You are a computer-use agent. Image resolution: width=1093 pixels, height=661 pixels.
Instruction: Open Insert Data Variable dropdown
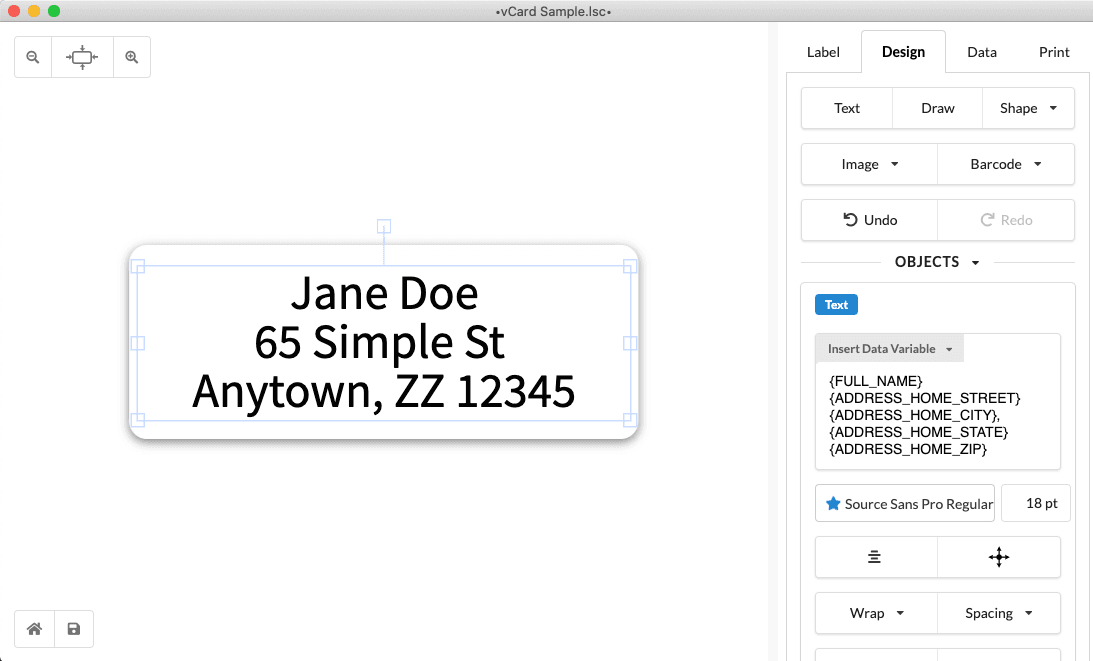pos(889,349)
